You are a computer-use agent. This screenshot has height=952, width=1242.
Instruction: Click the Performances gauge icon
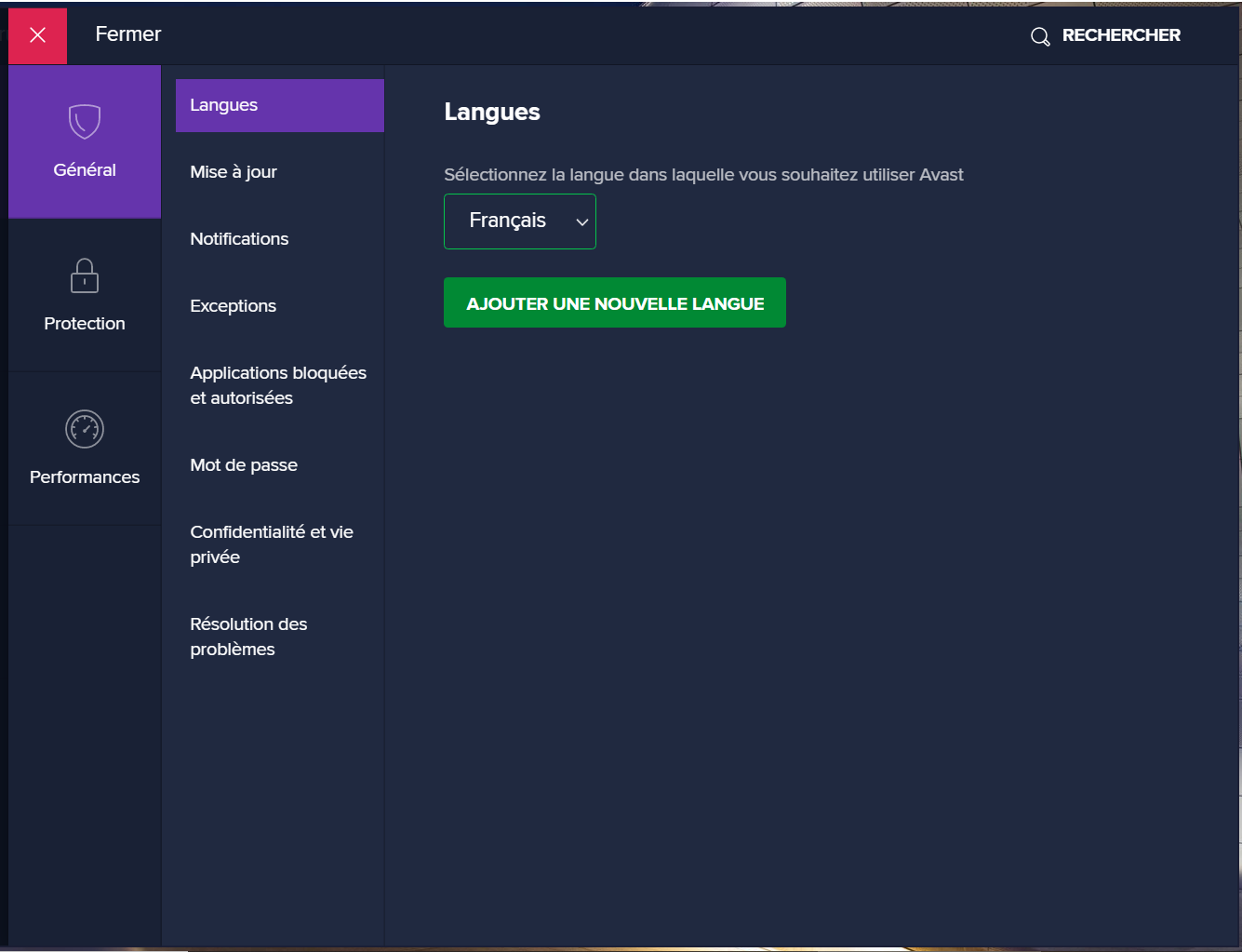click(x=85, y=429)
